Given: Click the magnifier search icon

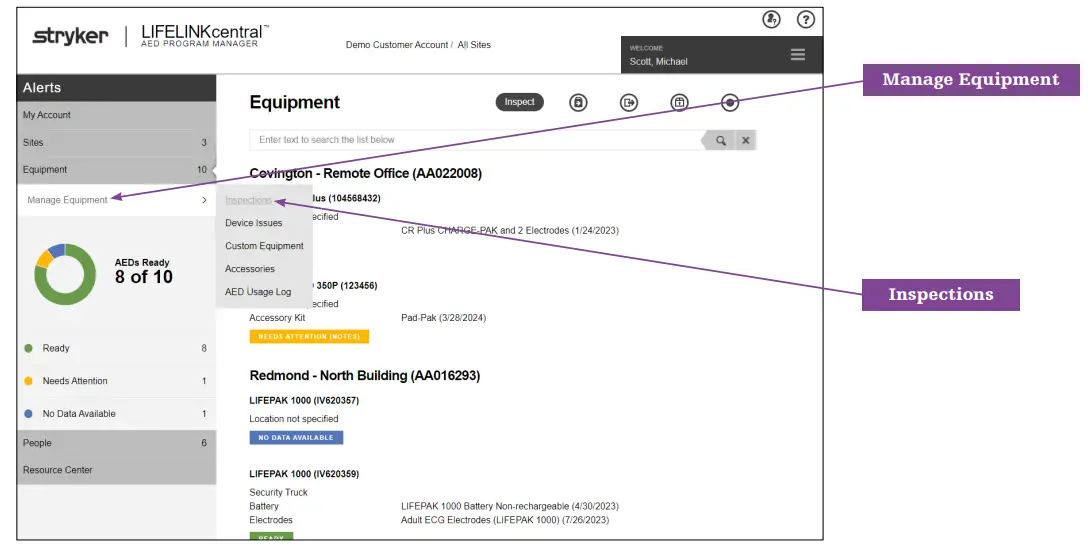Looking at the screenshot, I should [721, 140].
